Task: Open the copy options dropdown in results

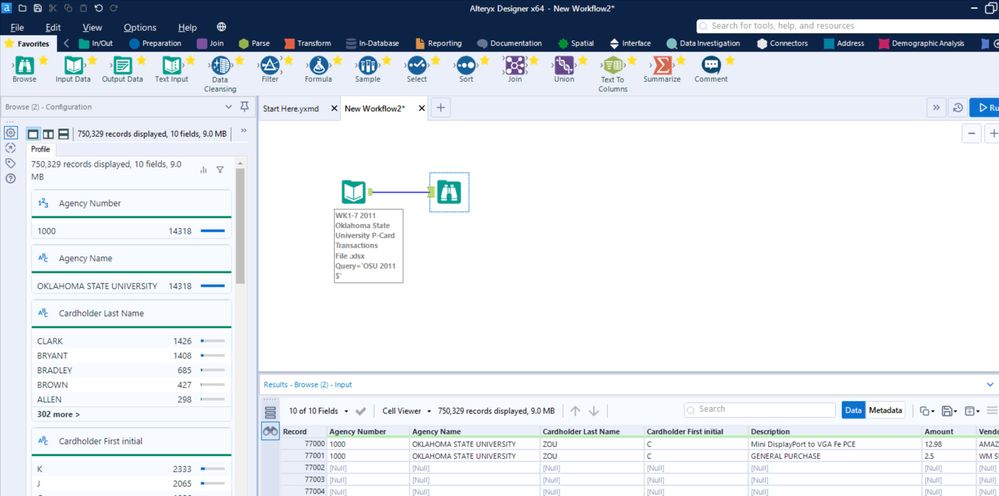Action: click(x=927, y=411)
